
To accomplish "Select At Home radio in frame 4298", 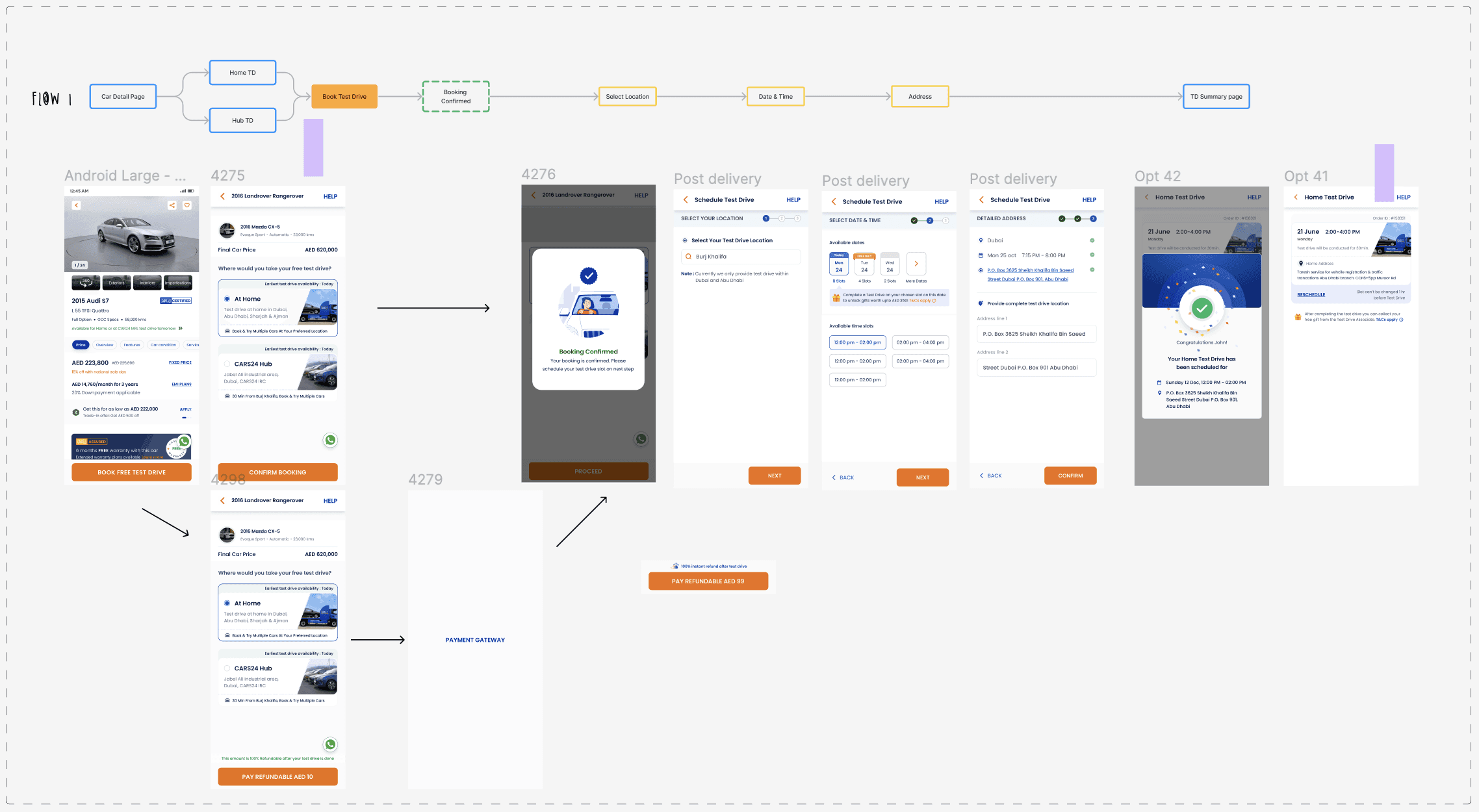I will (x=227, y=603).
